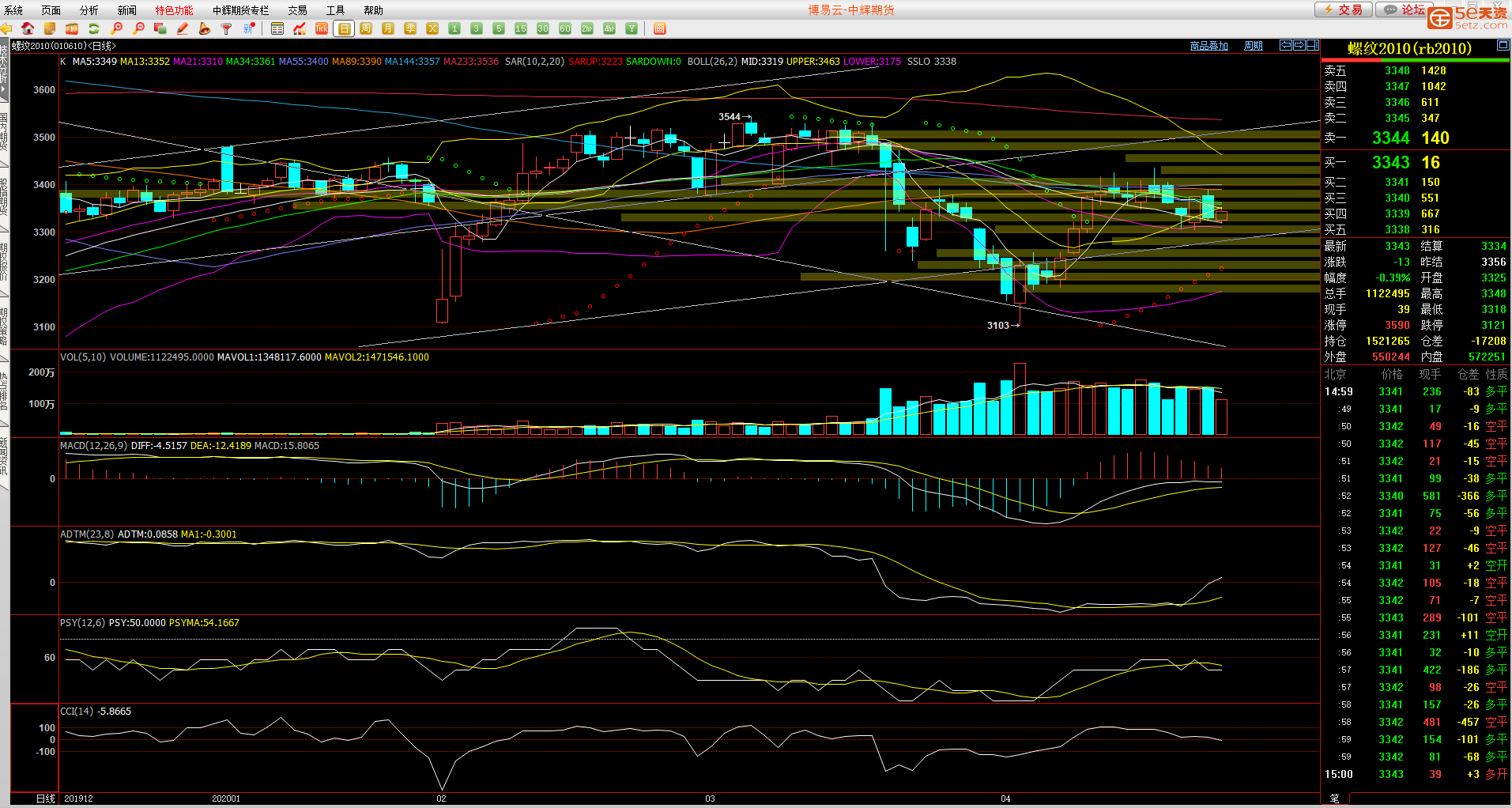Open the 工具 menu
Screen dimensions: 1512x808
point(336,10)
